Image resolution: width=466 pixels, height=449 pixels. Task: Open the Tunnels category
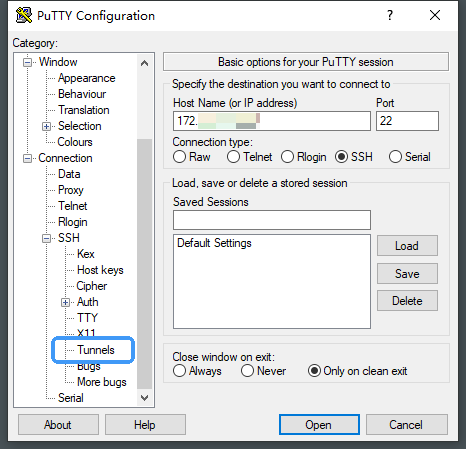pyautogui.click(x=96, y=350)
